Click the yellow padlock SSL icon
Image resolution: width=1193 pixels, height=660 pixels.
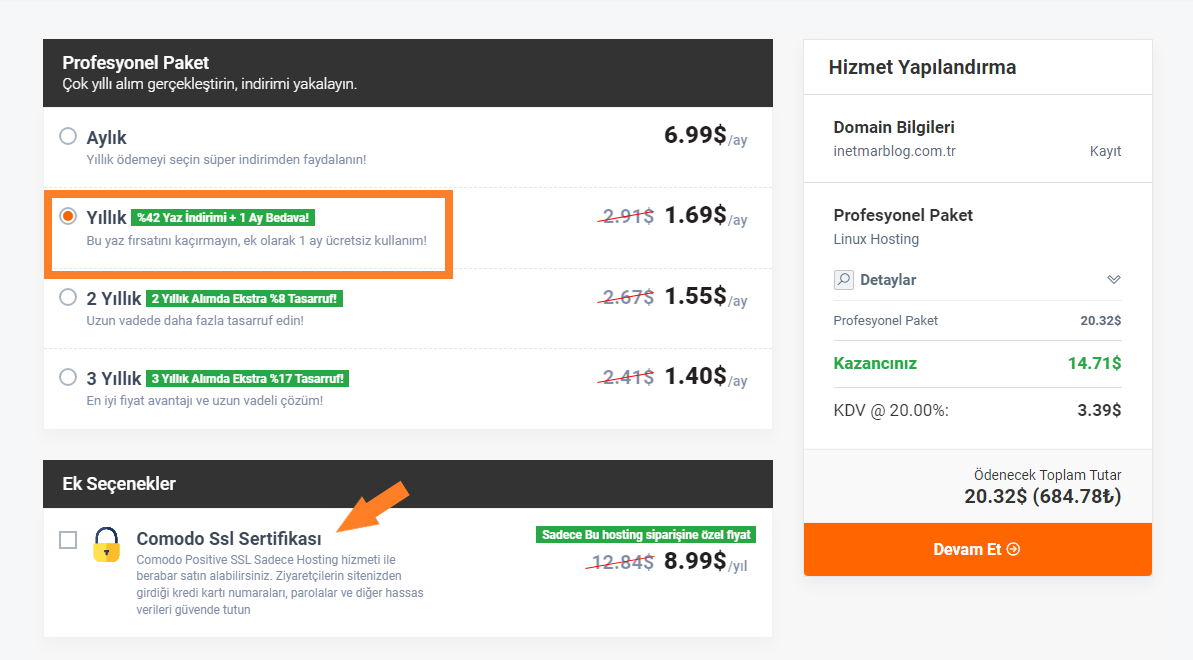coord(107,544)
